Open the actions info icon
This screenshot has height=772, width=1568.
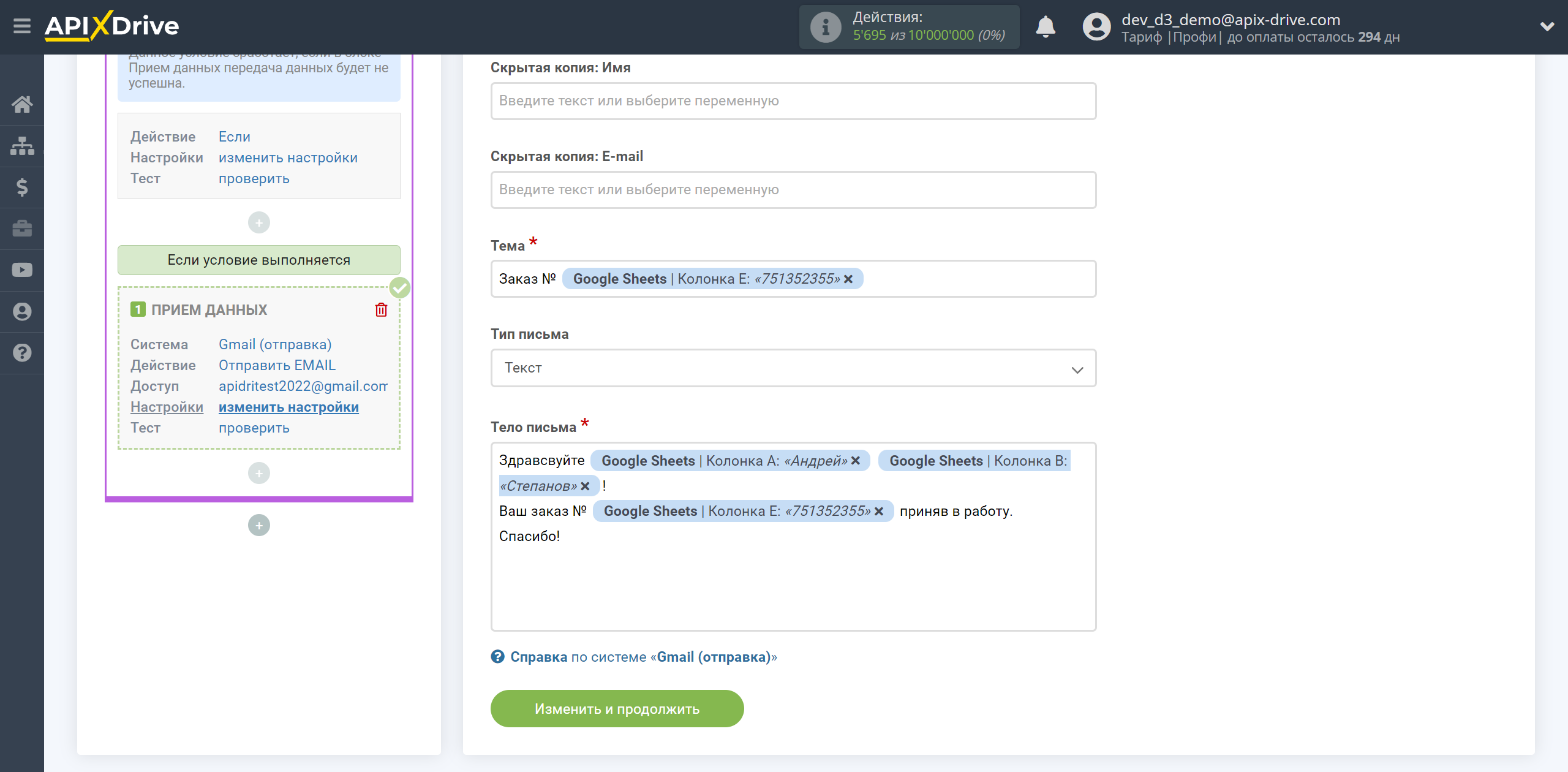(x=825, y=27)
